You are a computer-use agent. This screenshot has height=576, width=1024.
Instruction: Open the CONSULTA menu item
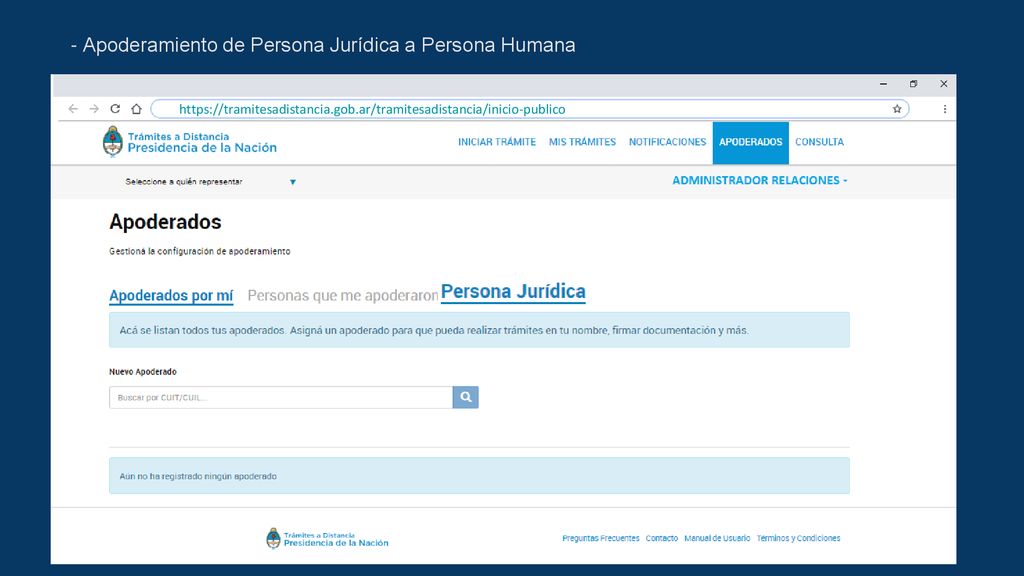(819, 142)
